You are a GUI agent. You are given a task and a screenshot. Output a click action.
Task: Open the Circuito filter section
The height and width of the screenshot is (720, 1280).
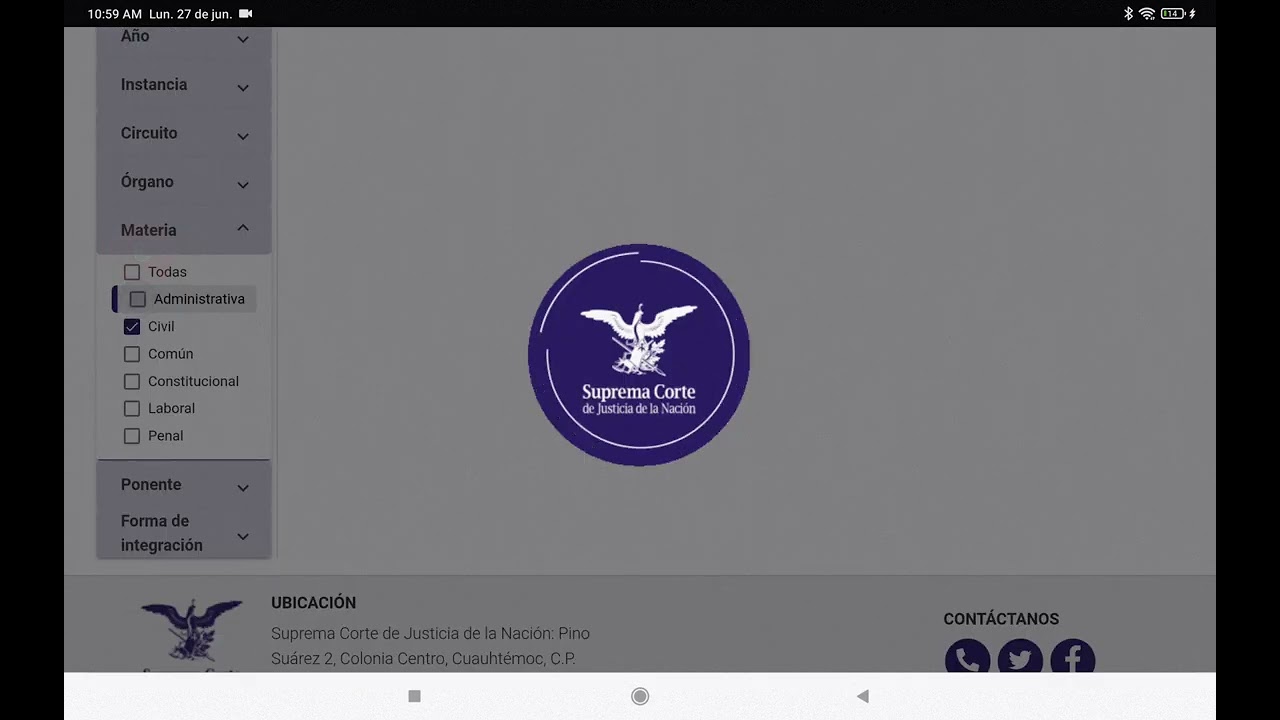pyautogui.click(x=184, y=133)
